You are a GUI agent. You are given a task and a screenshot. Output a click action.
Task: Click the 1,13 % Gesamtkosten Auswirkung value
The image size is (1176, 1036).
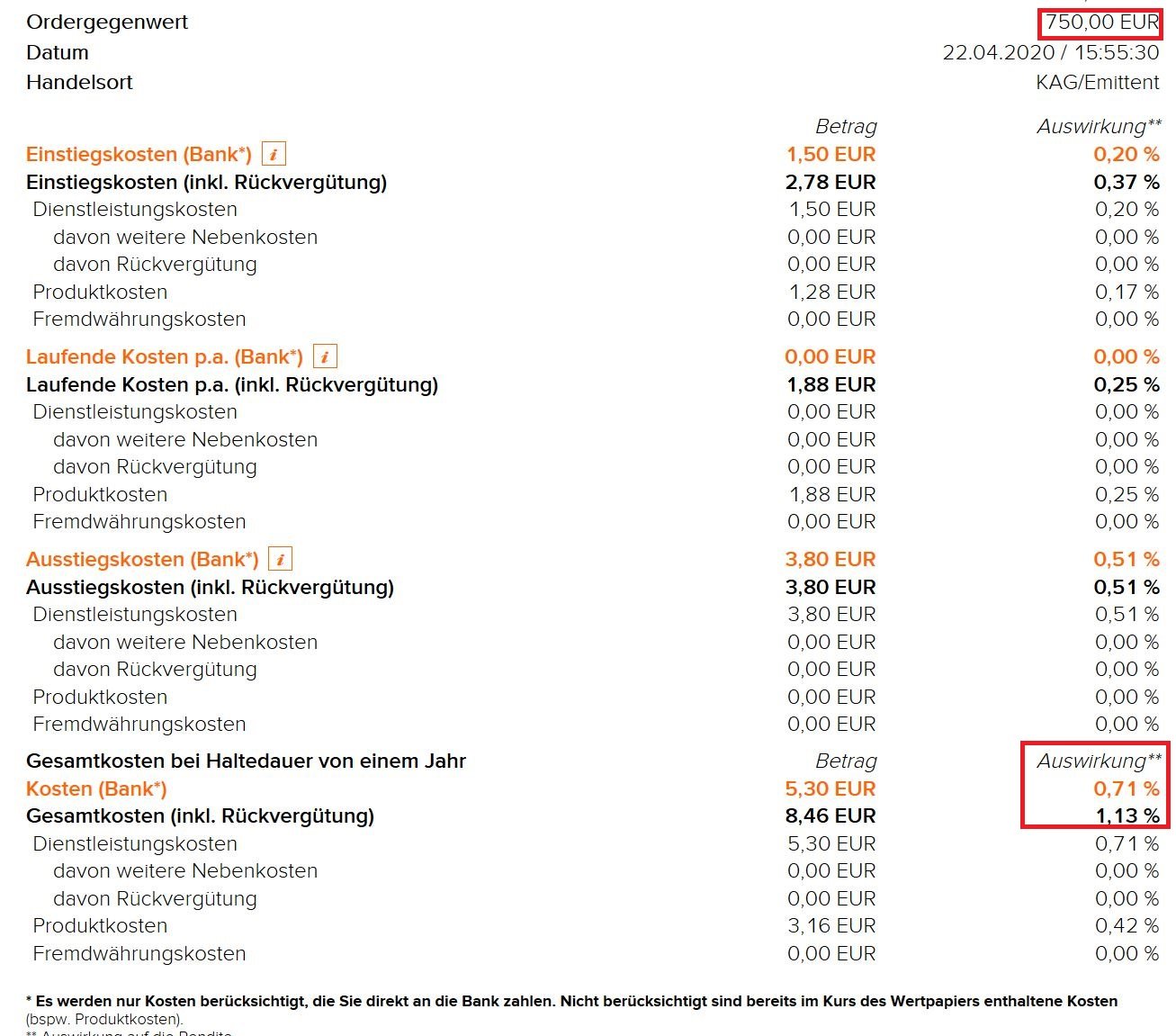[1127, 816]
